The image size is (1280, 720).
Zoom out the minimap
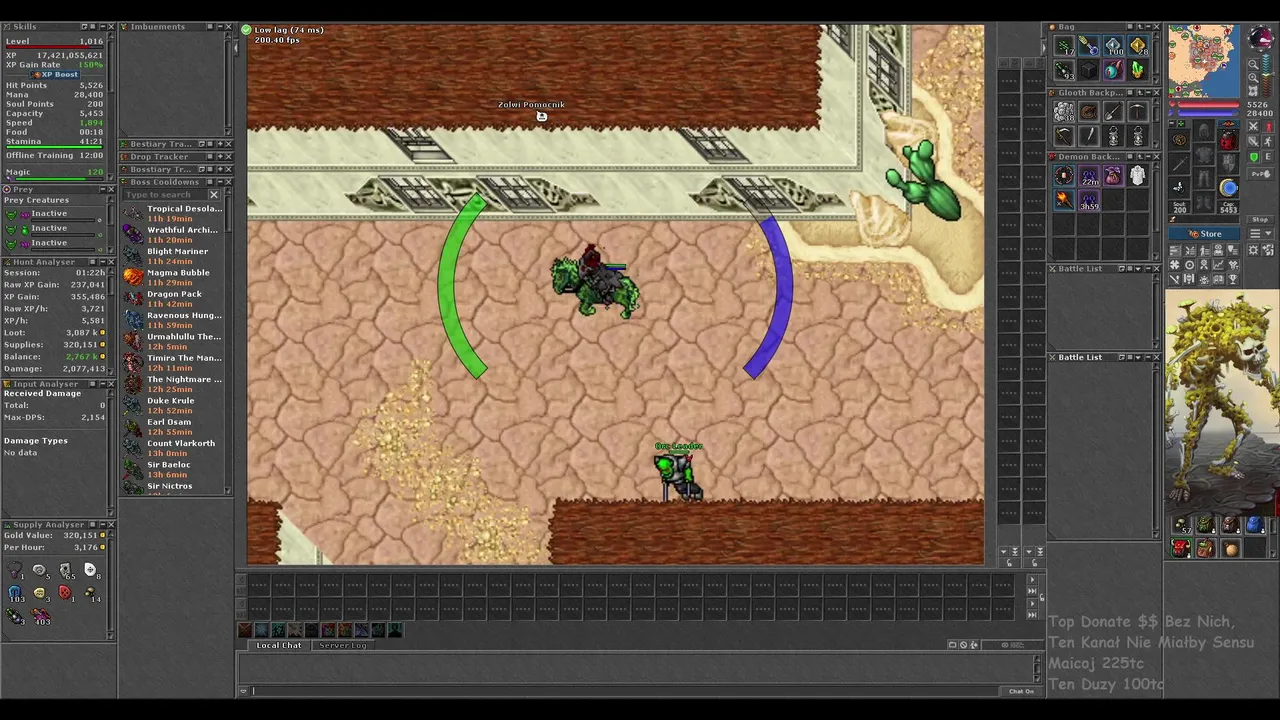pos(1253,64)
